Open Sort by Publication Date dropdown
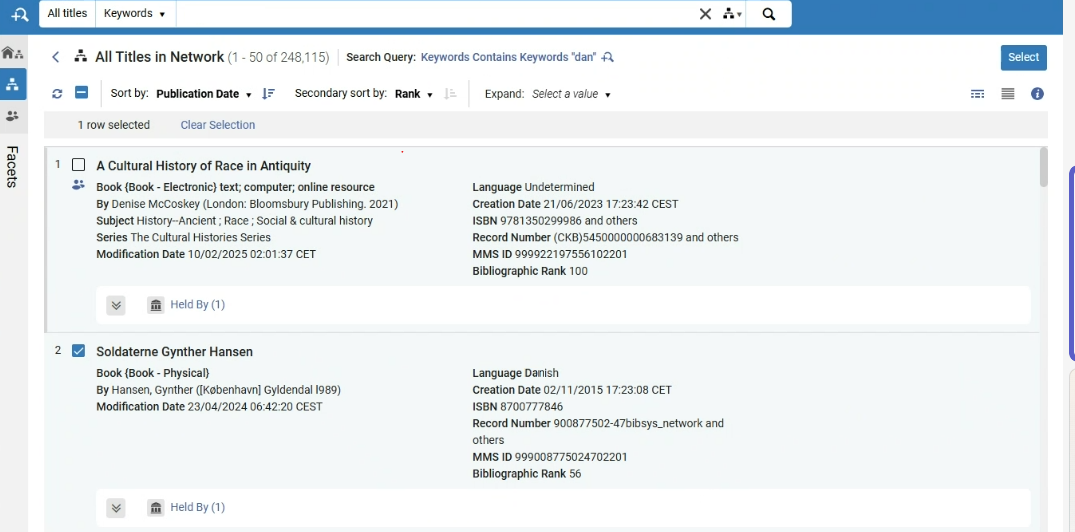 (204, 94)
